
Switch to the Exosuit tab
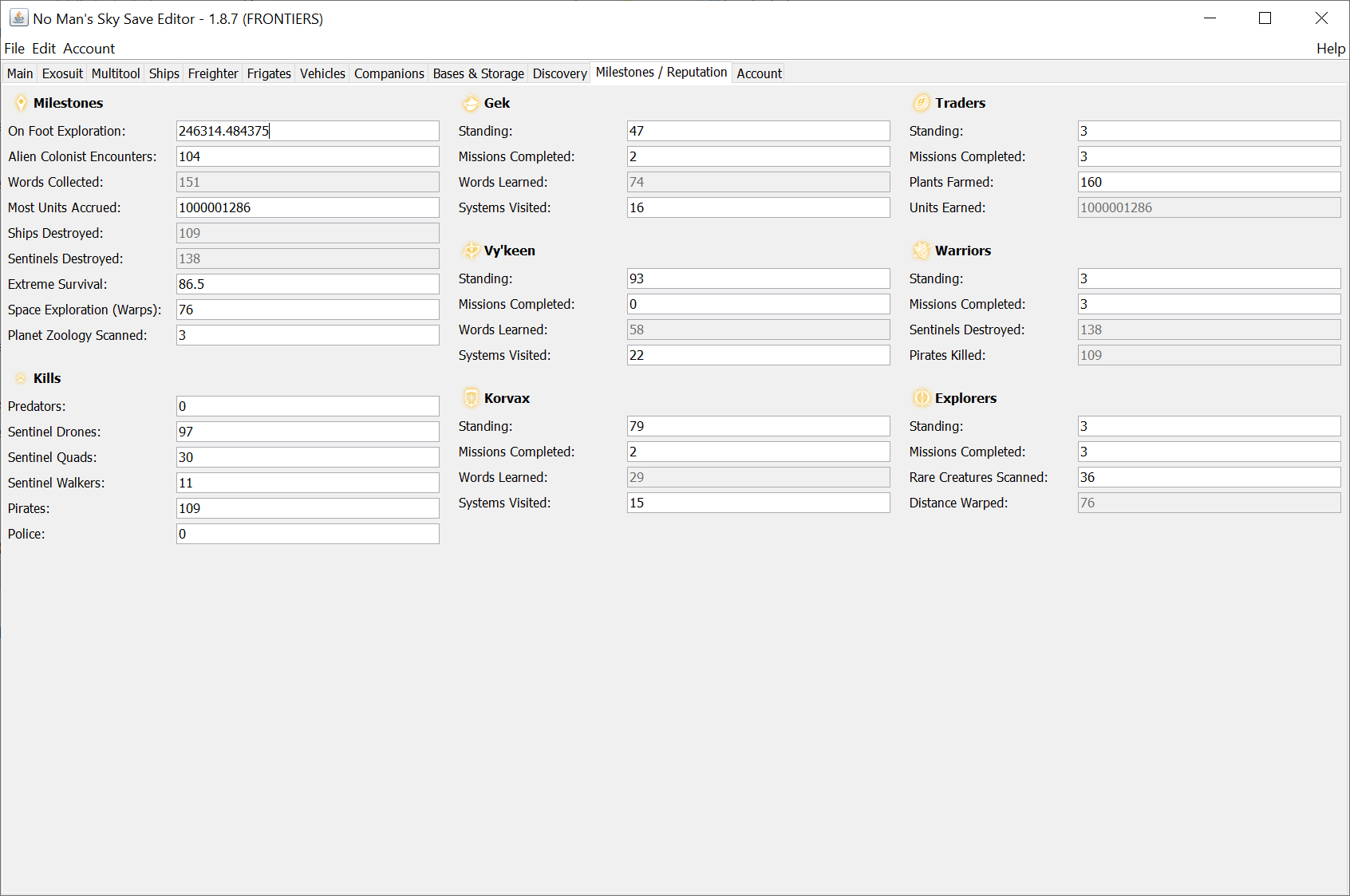coord(62,73)
